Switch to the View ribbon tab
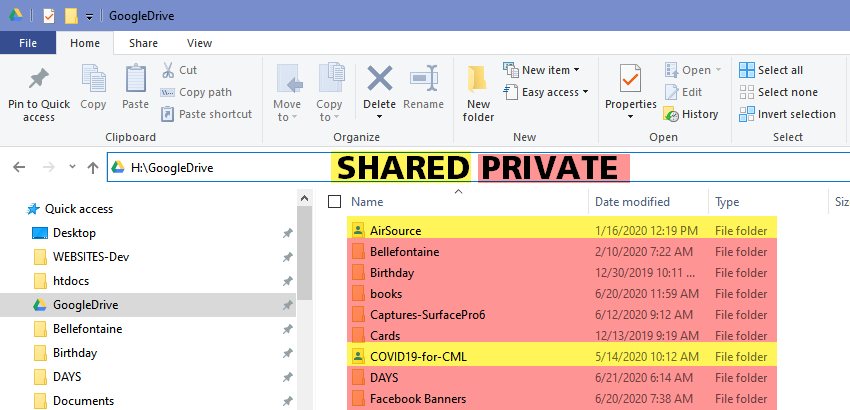 pyautogui.click(x=199, y=43)
